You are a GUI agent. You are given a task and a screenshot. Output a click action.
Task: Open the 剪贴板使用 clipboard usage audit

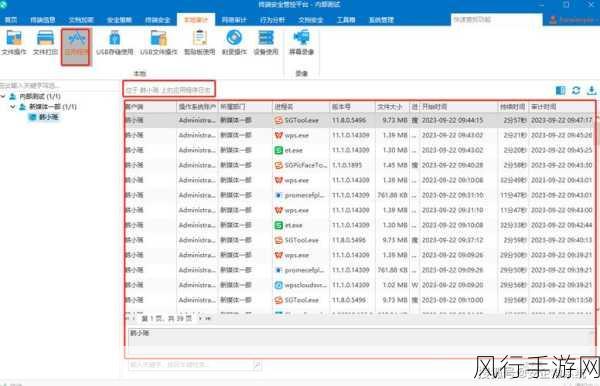pyautogui.click(x=199, y=42)
